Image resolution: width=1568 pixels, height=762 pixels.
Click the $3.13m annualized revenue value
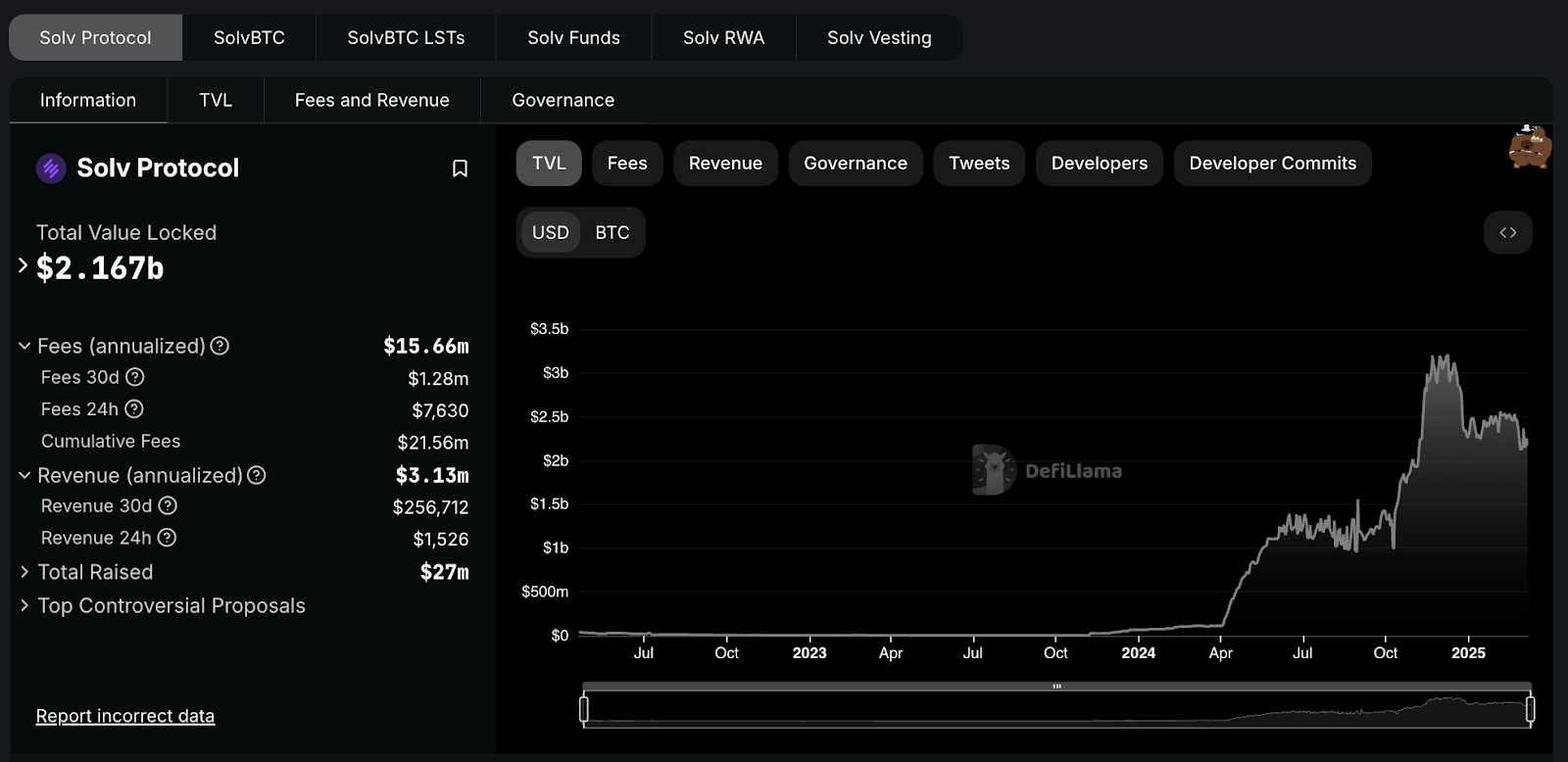(432, 475)
